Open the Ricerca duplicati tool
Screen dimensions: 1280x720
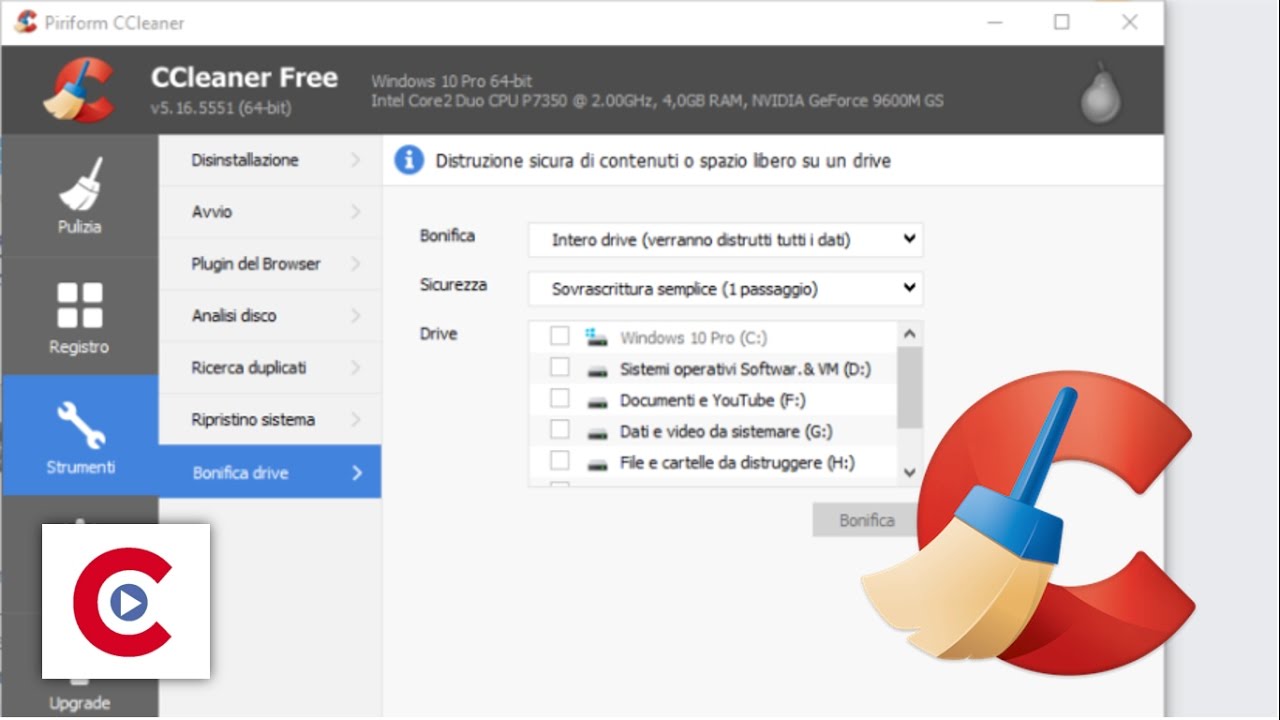click(270, 368)
